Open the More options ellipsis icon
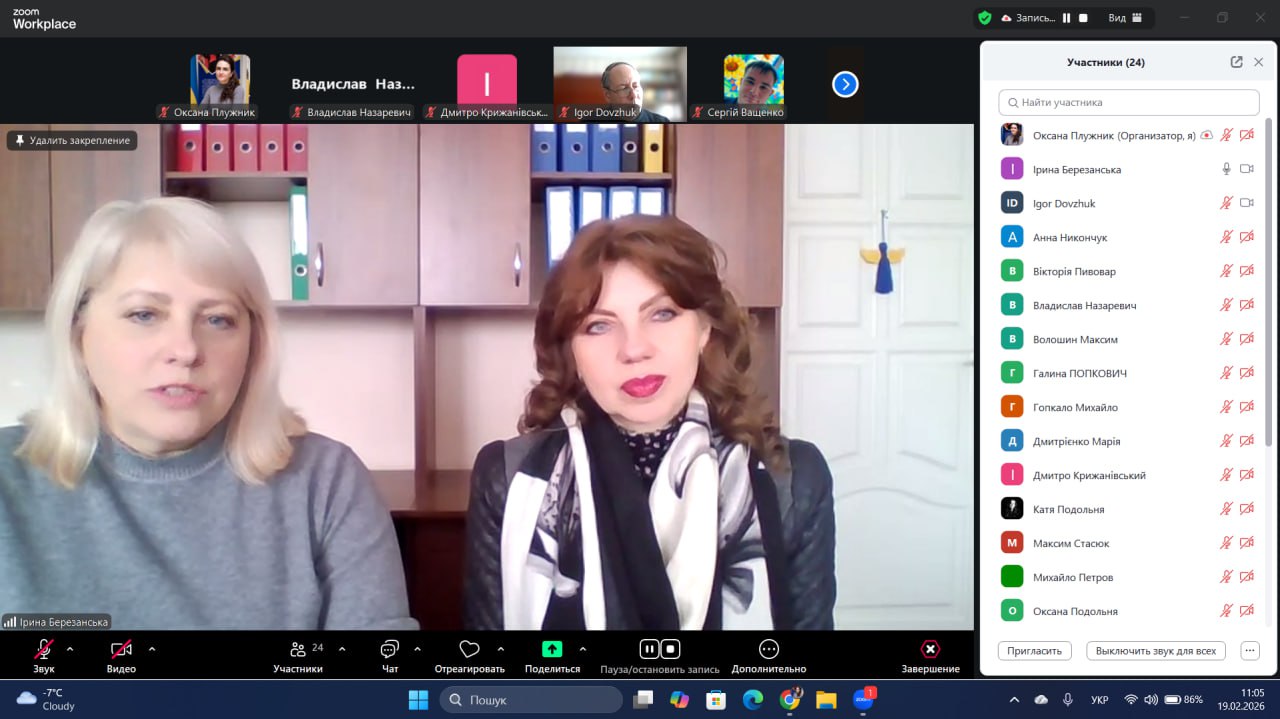This screenshot has height=719, width=1280. [768, 649]
